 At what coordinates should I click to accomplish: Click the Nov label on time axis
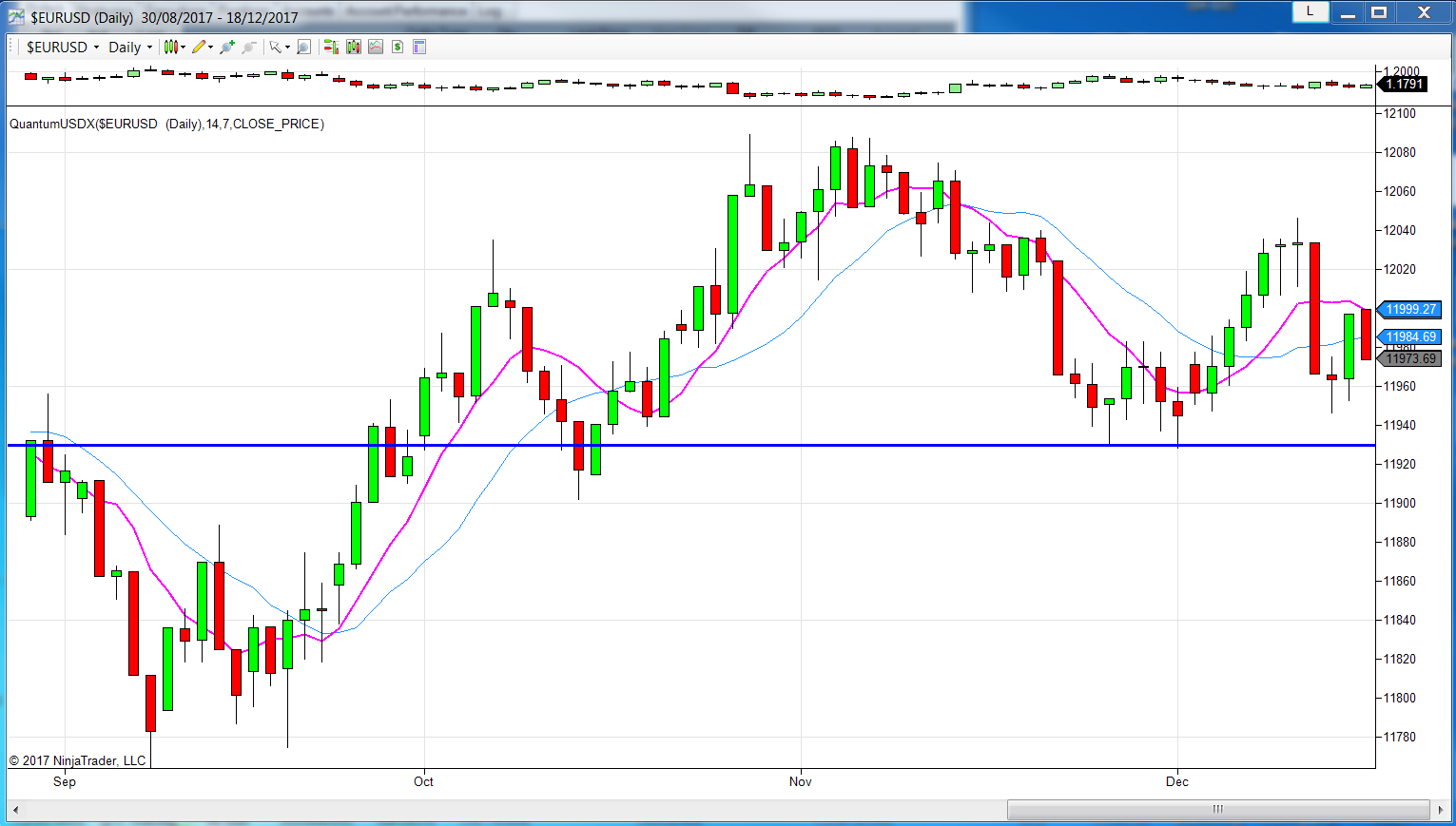801,781
